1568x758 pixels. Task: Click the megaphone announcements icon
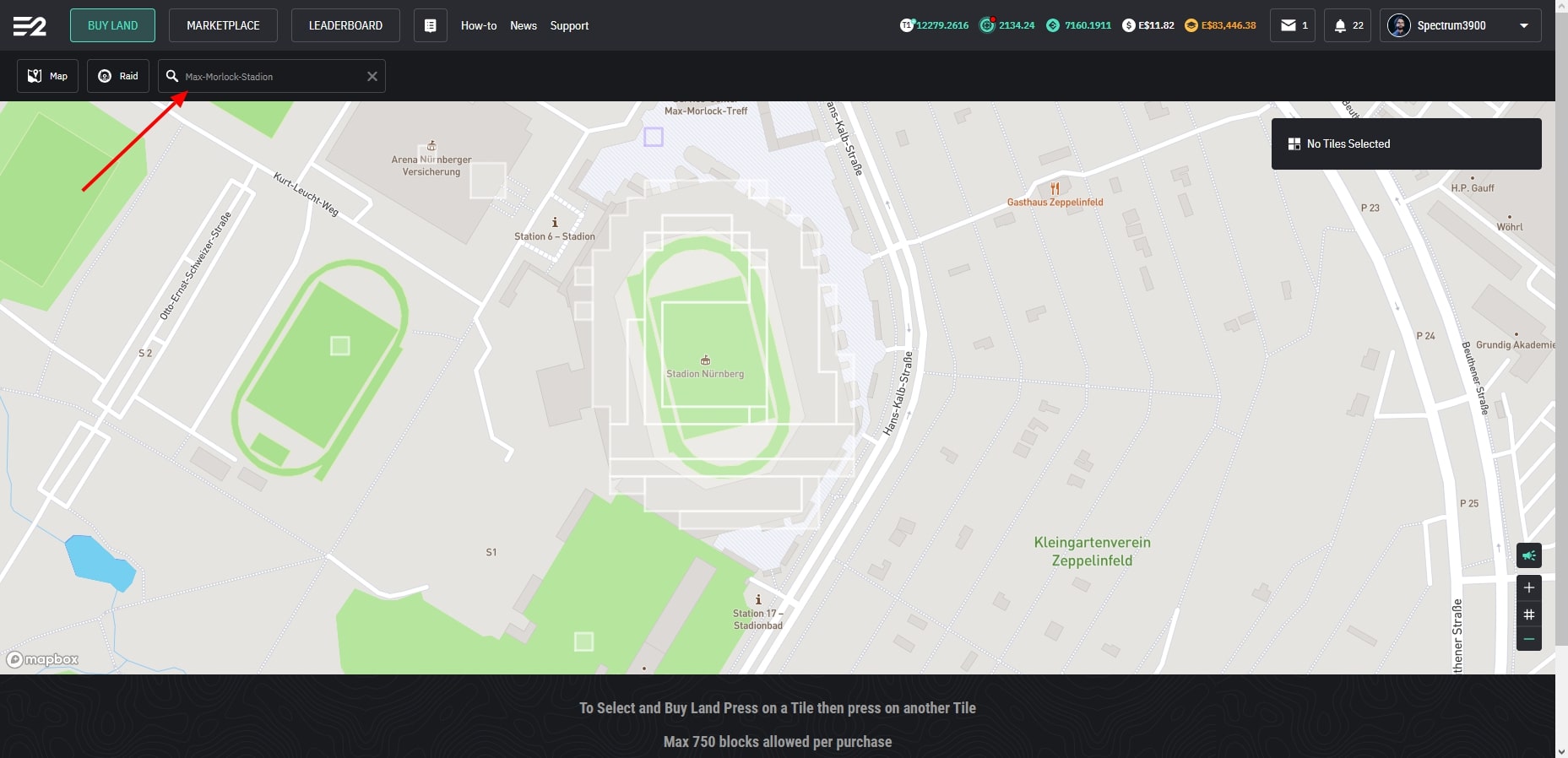coord(1528,555)
